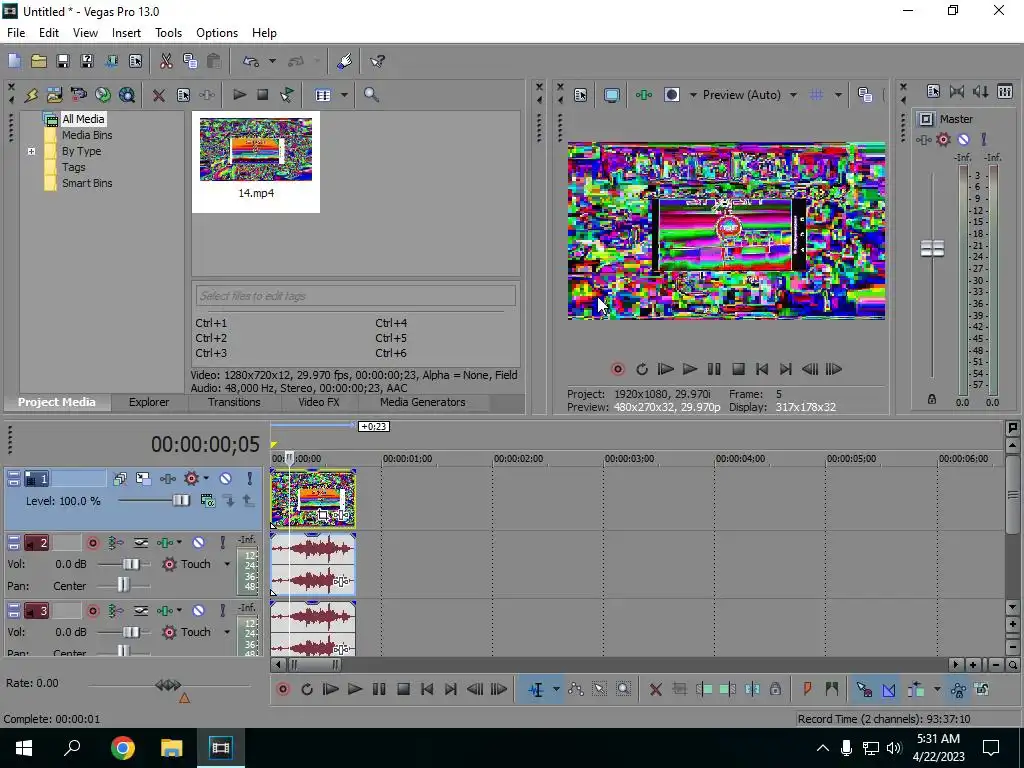Solo video track 1
The width and height of the screenshot is (1024, 768).
tap(249, 479)
